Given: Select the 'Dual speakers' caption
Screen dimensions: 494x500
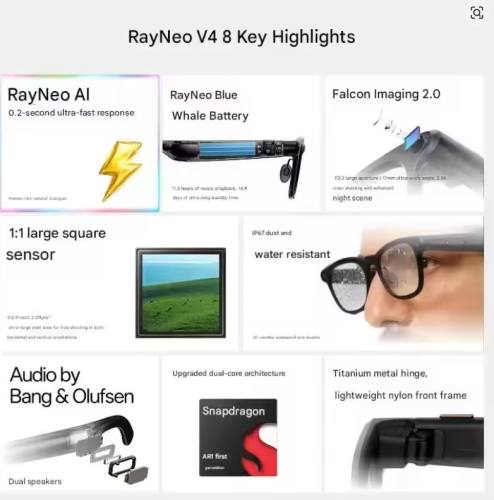Looking at the screenshot, I should 35,481.
